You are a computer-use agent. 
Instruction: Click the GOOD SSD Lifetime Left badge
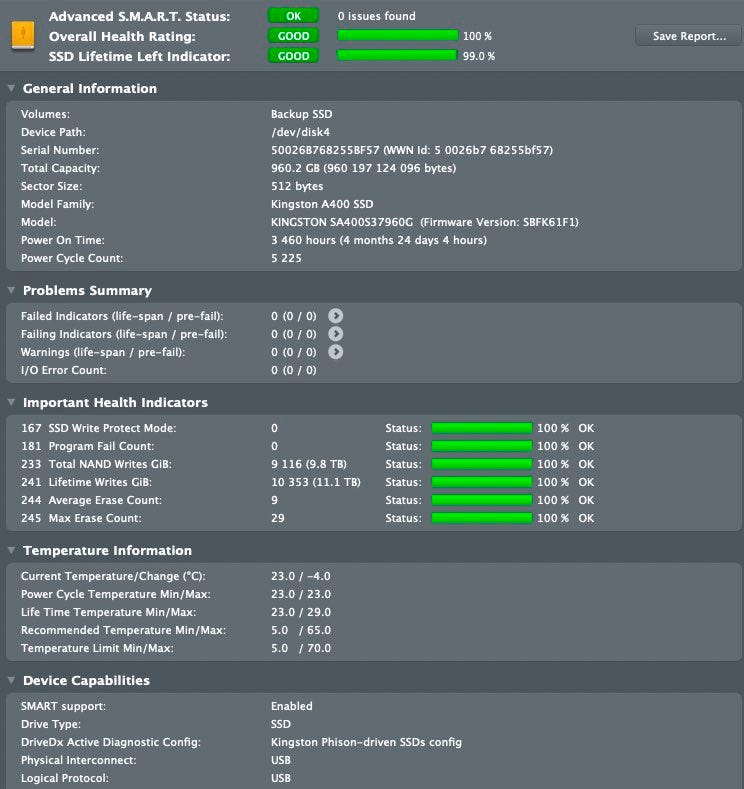pos(293,56)
